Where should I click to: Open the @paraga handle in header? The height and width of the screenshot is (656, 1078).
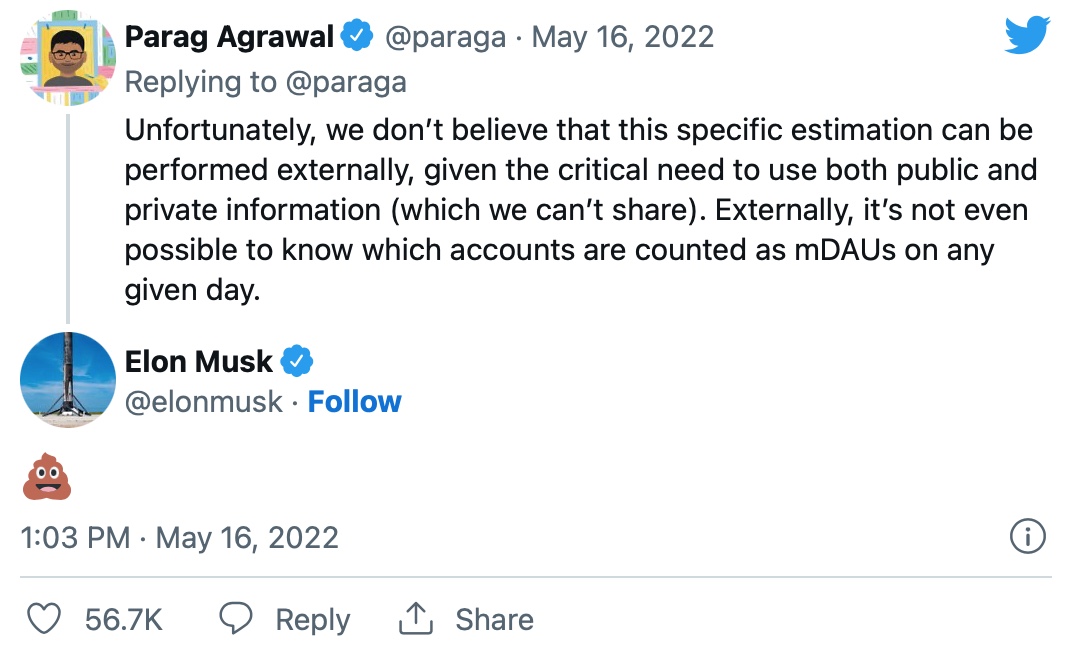point(446,38)
